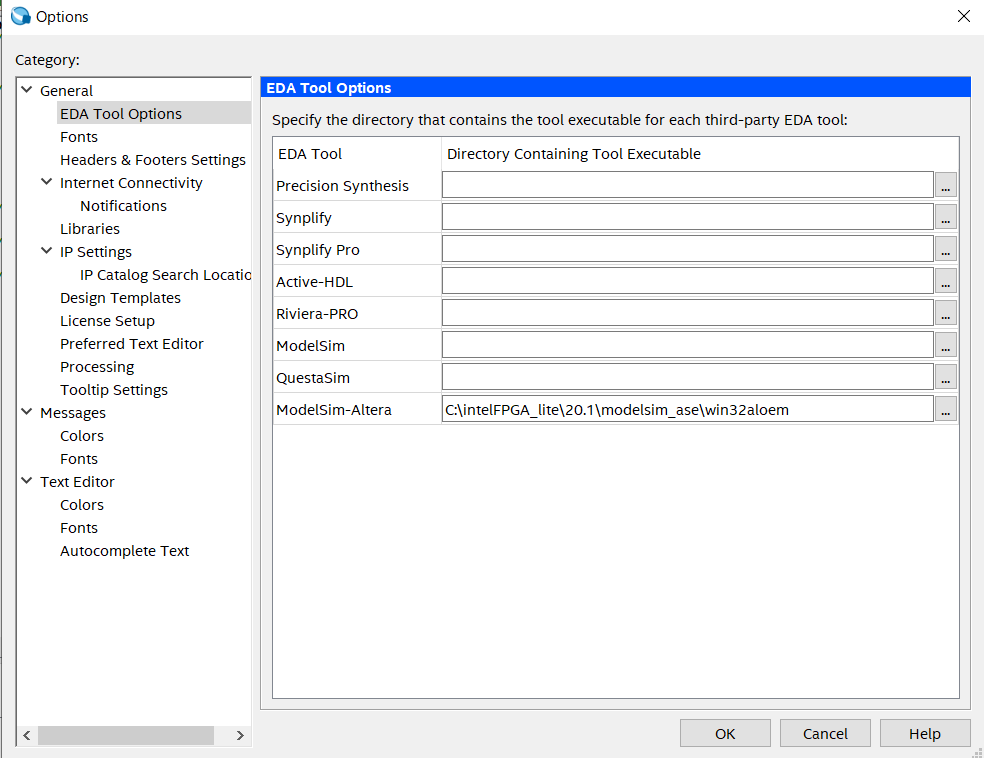Open IP Catalog Search Locations
The image size is (984, 758).
[166, 275]
